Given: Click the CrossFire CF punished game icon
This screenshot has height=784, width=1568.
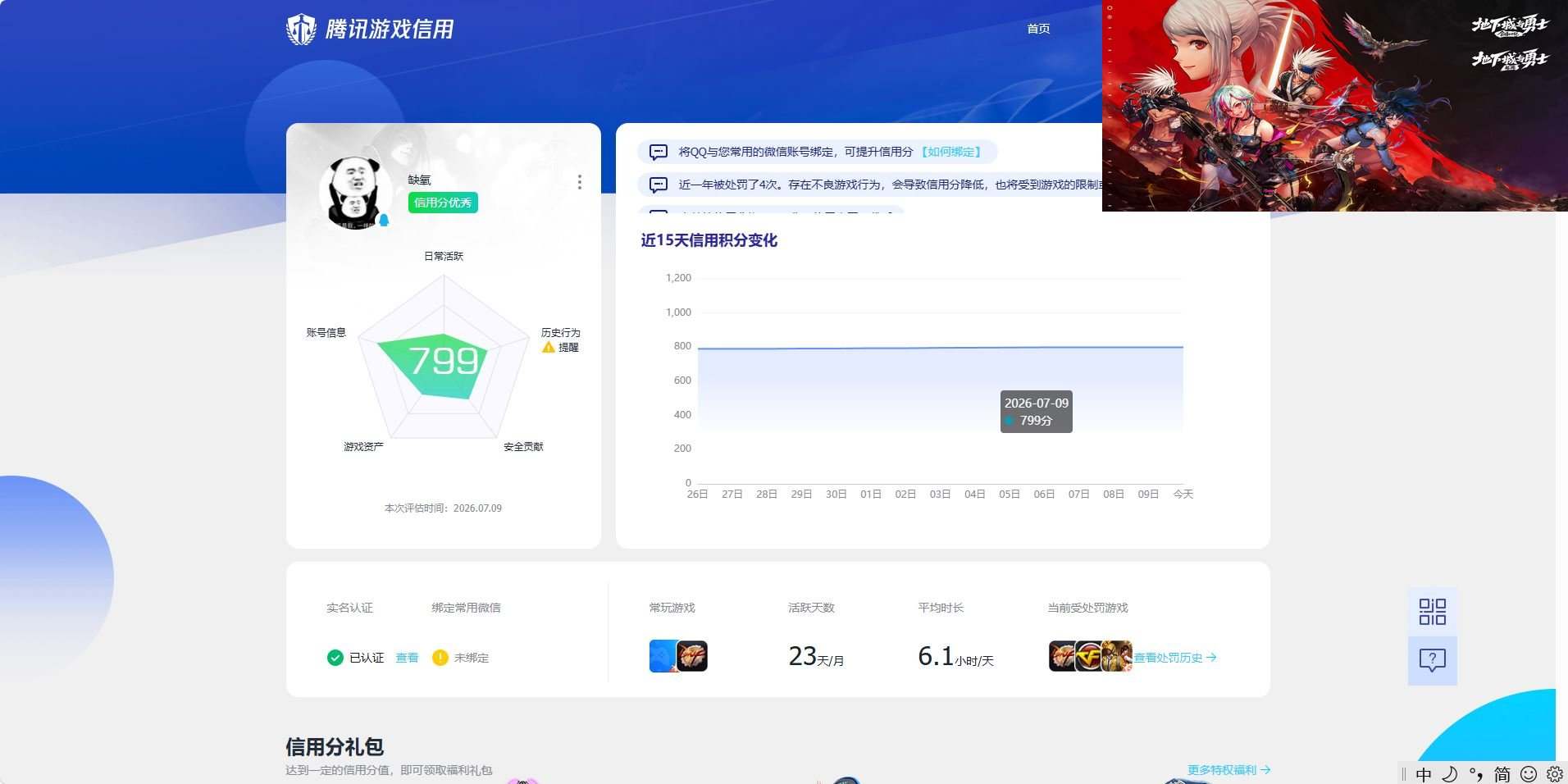Looking at the screenshot, I should (1089, 656).
